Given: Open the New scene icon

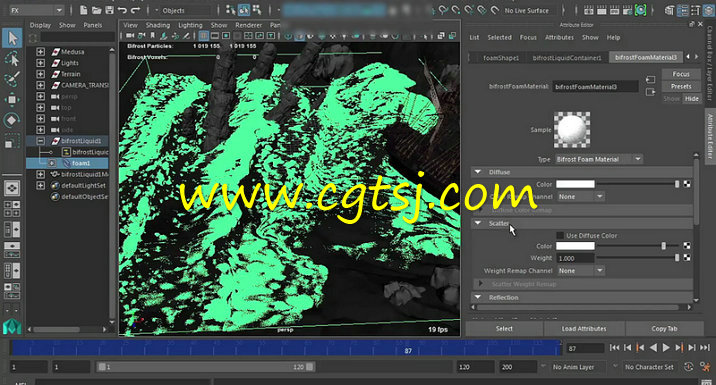Looking at the screenshot, I should tap(84, 10).
